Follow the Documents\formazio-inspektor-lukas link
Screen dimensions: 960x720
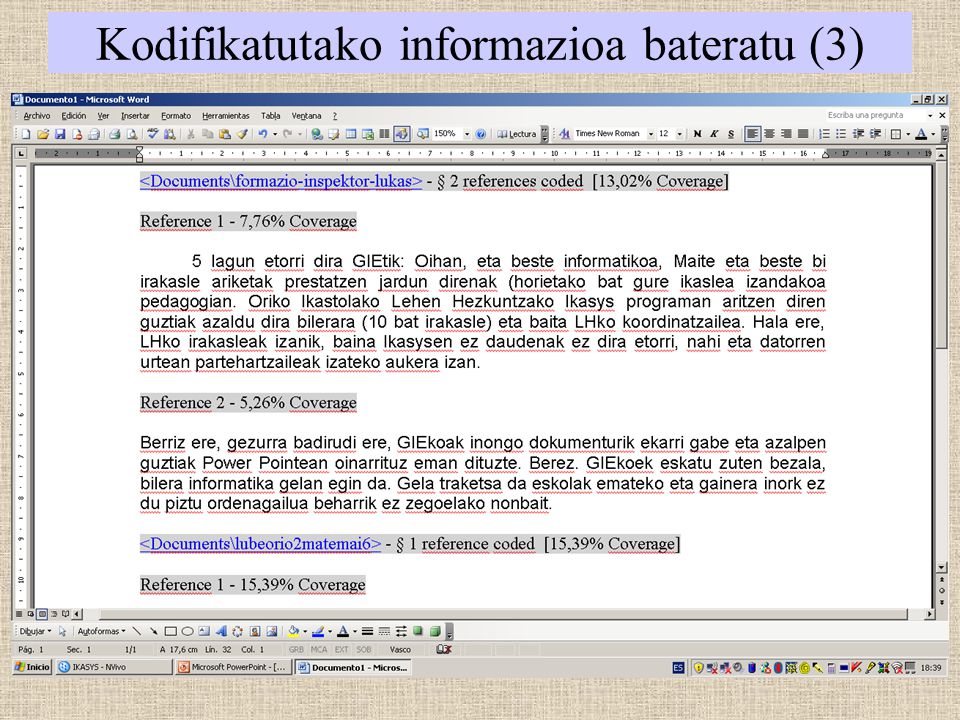click(281, 182)
